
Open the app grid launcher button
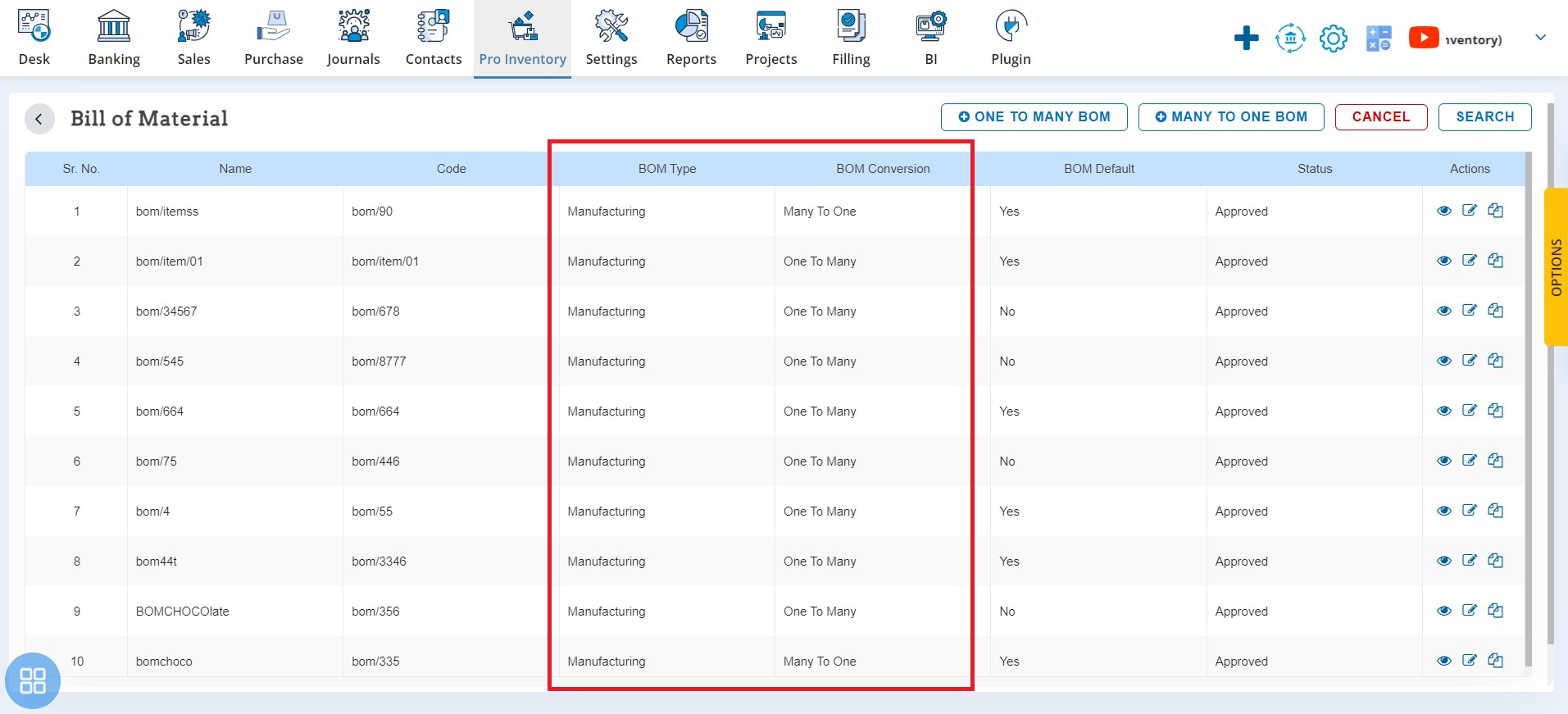click(33, 680)
